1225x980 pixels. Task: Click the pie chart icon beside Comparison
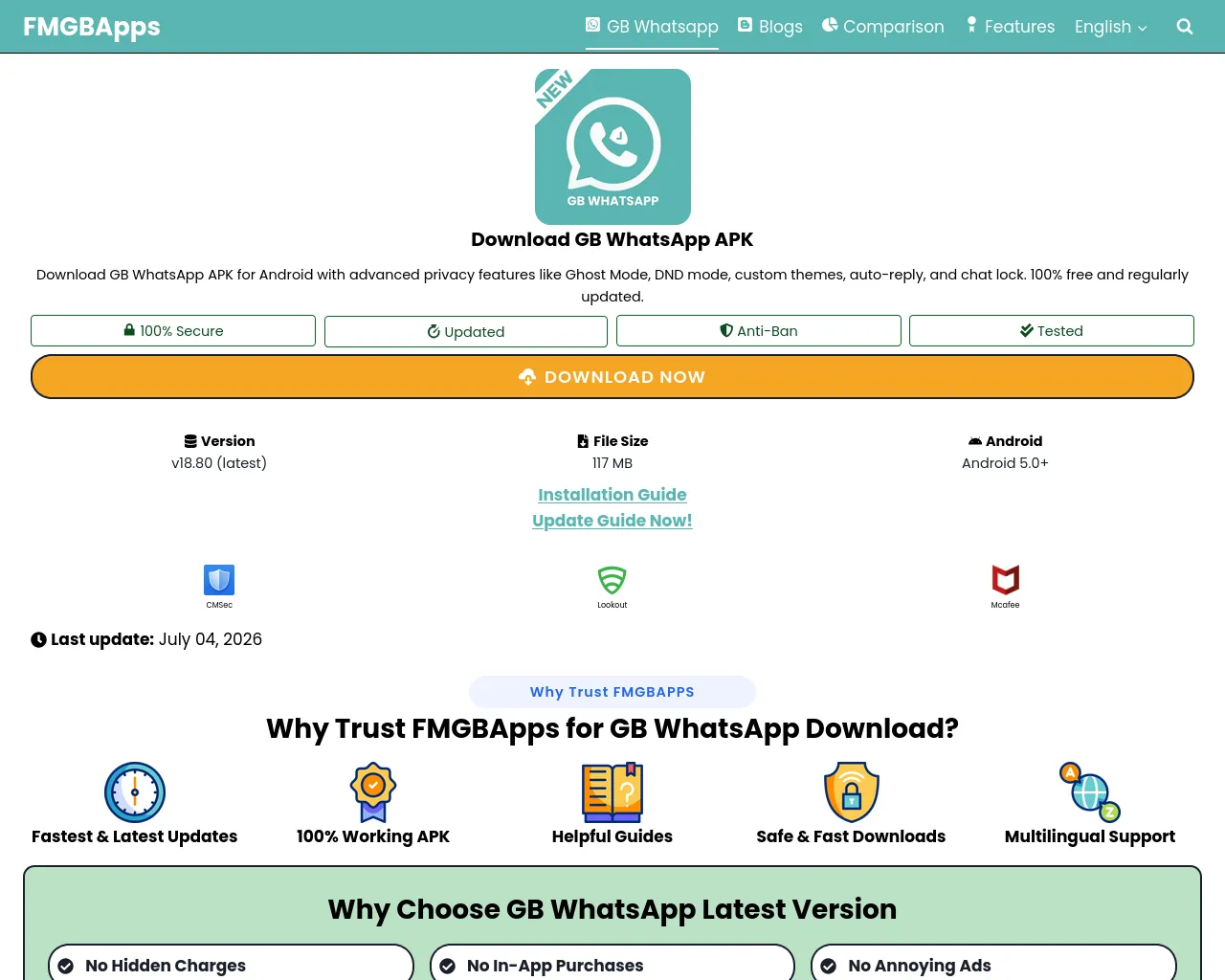[x=830, y=25]
